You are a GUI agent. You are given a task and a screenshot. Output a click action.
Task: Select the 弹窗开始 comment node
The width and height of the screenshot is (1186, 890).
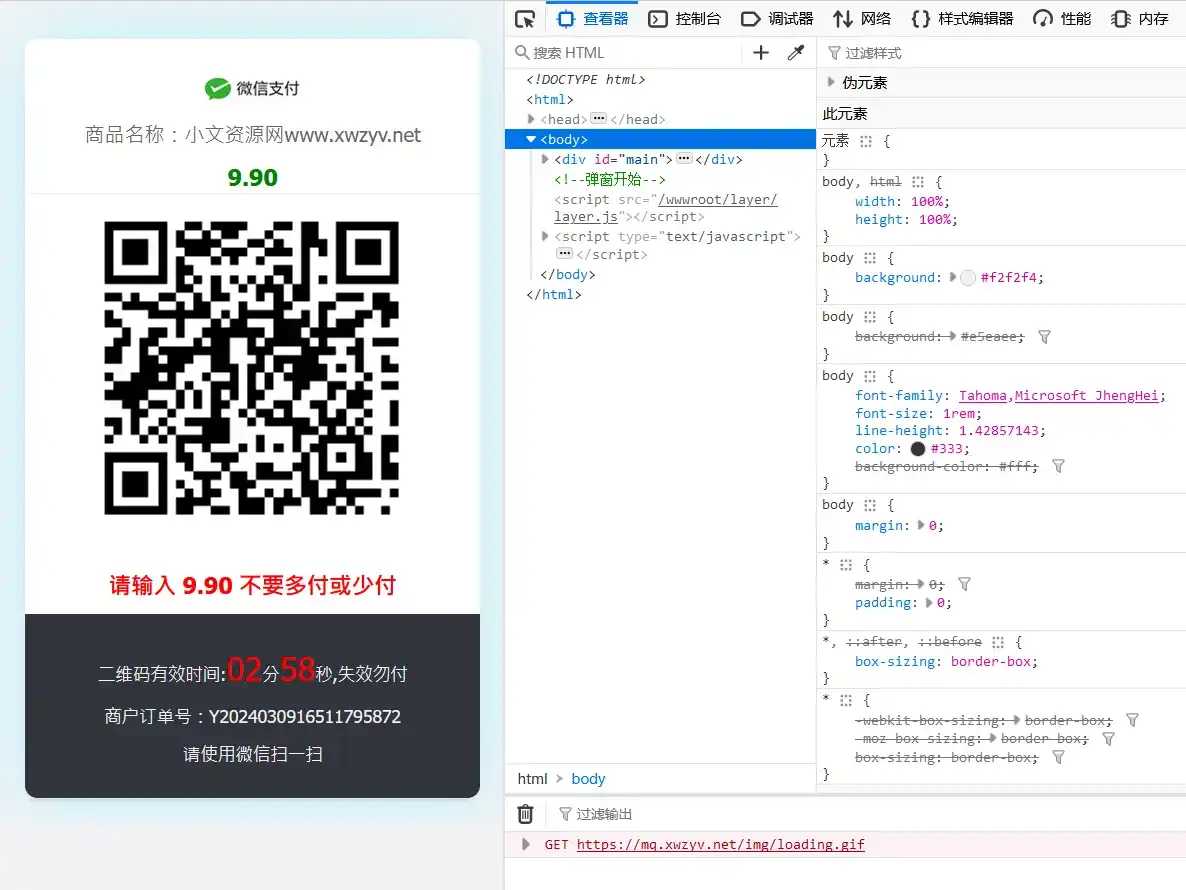point(610,179)
